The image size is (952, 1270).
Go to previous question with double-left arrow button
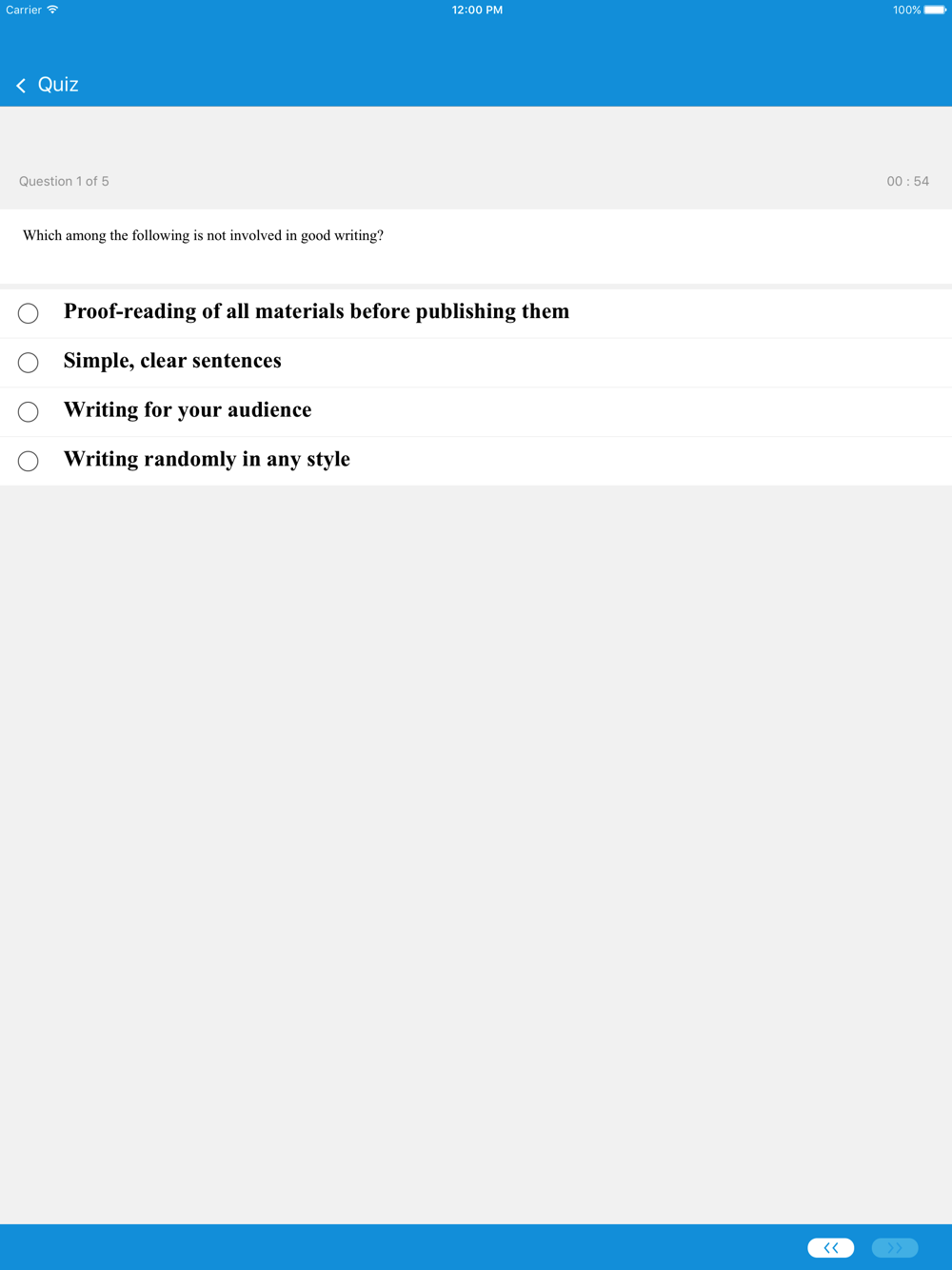[x=831, y=1247]
